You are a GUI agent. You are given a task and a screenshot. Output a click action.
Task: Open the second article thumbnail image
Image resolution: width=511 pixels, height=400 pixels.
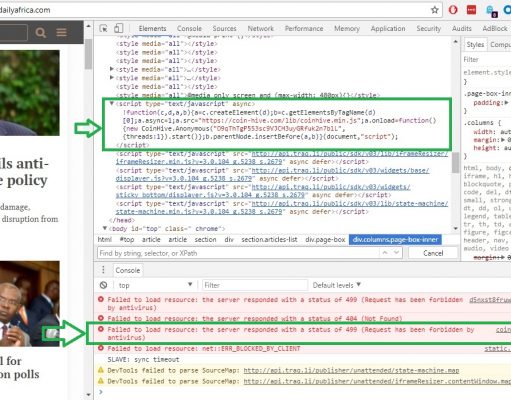pos(30,304)
